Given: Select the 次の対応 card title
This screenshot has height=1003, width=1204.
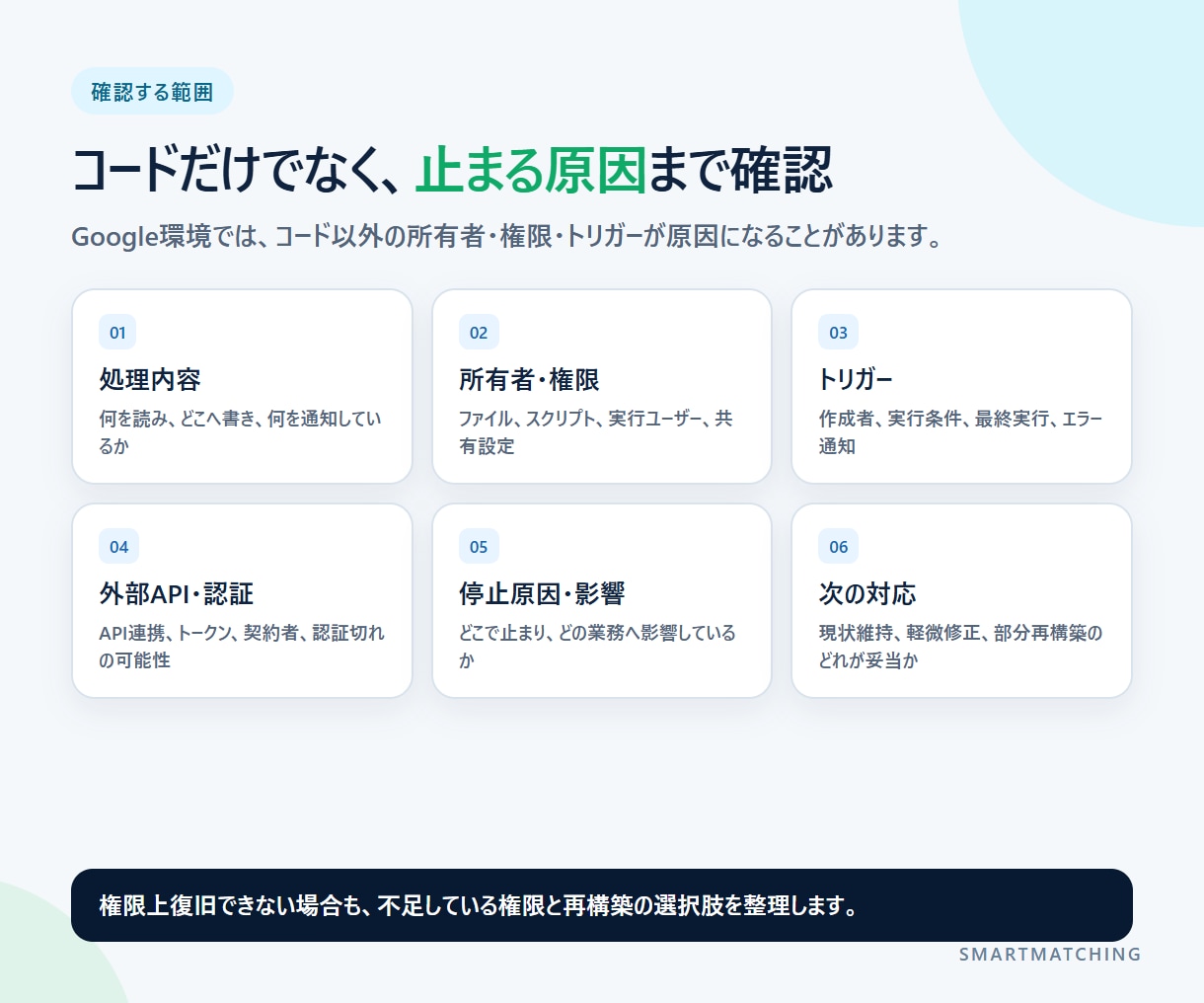Looking at the screenshot, I should pyautogui.click(x=867, y=594).
